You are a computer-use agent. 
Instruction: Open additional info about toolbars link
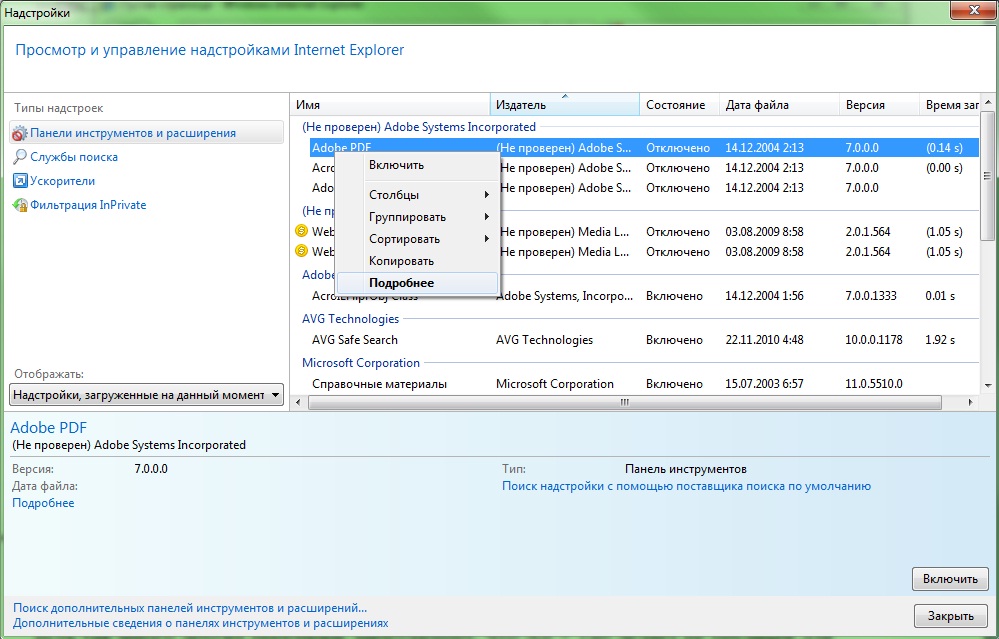pyautogui.click(x=200, y=623)
